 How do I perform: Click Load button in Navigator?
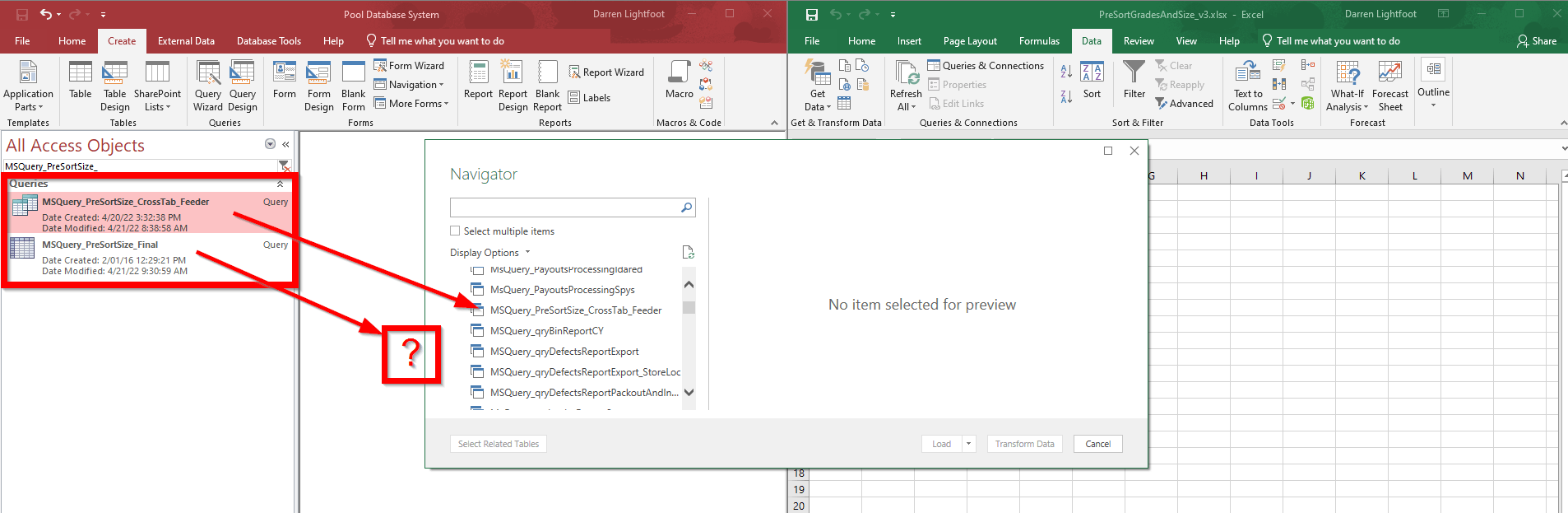tap(942, 444)
